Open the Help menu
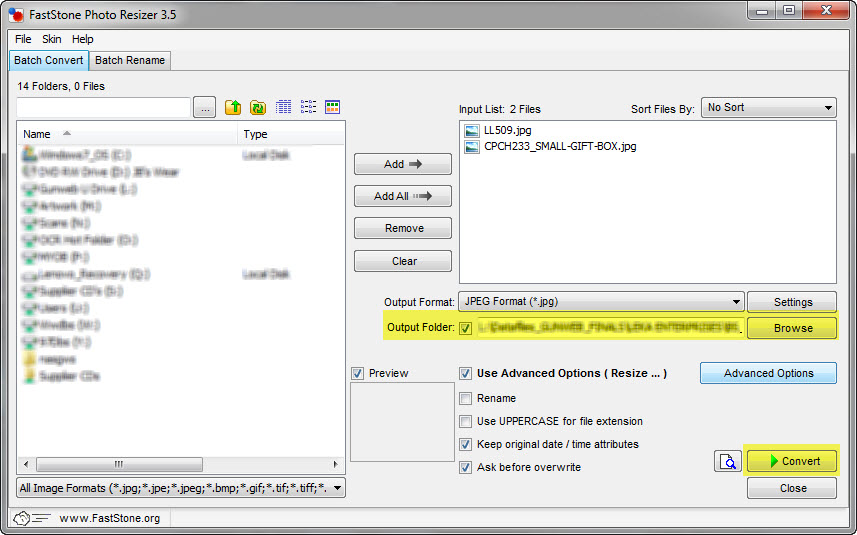 [x=83, y=39]
